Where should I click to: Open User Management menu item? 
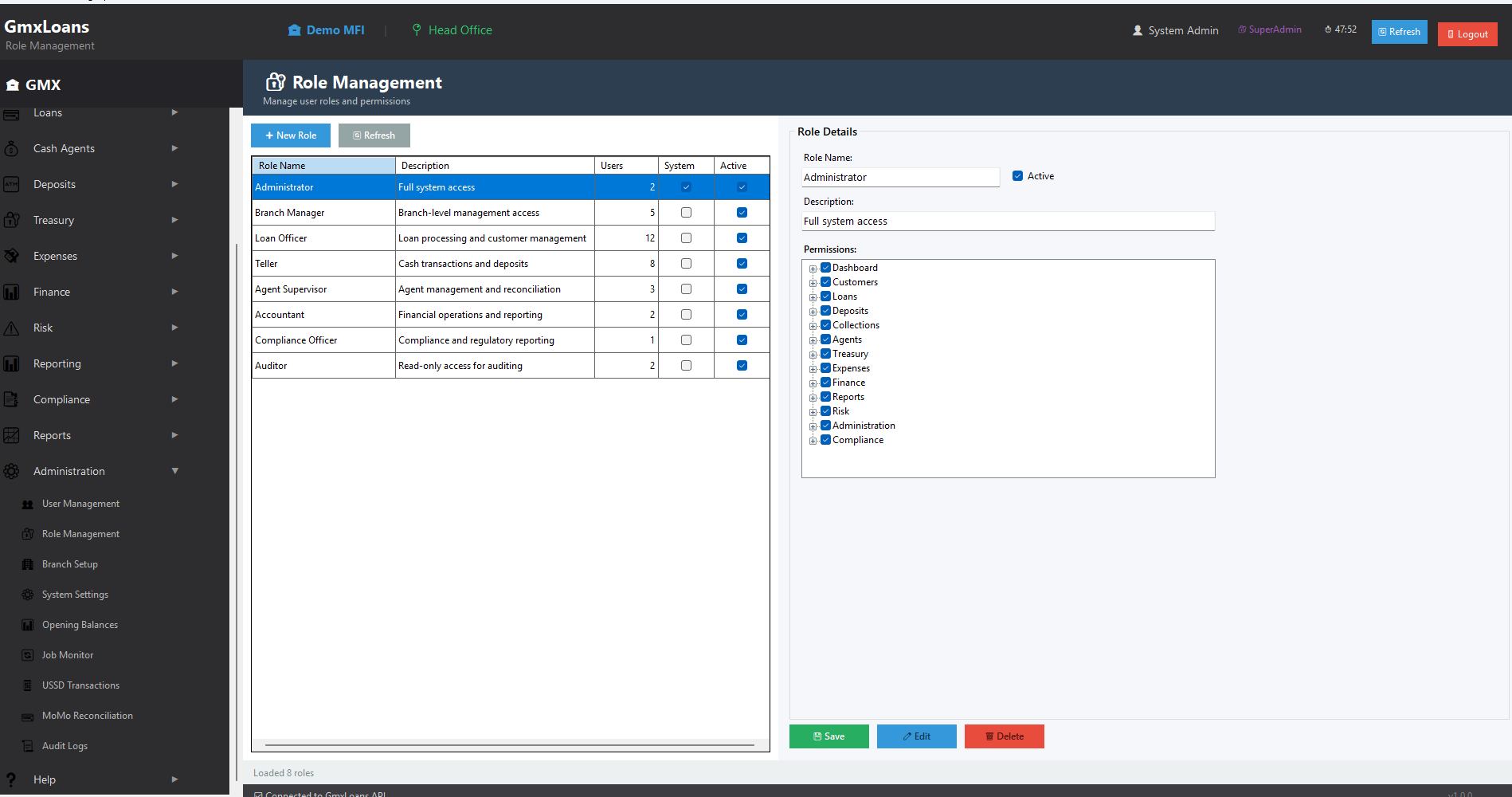(x=80, y=504)
